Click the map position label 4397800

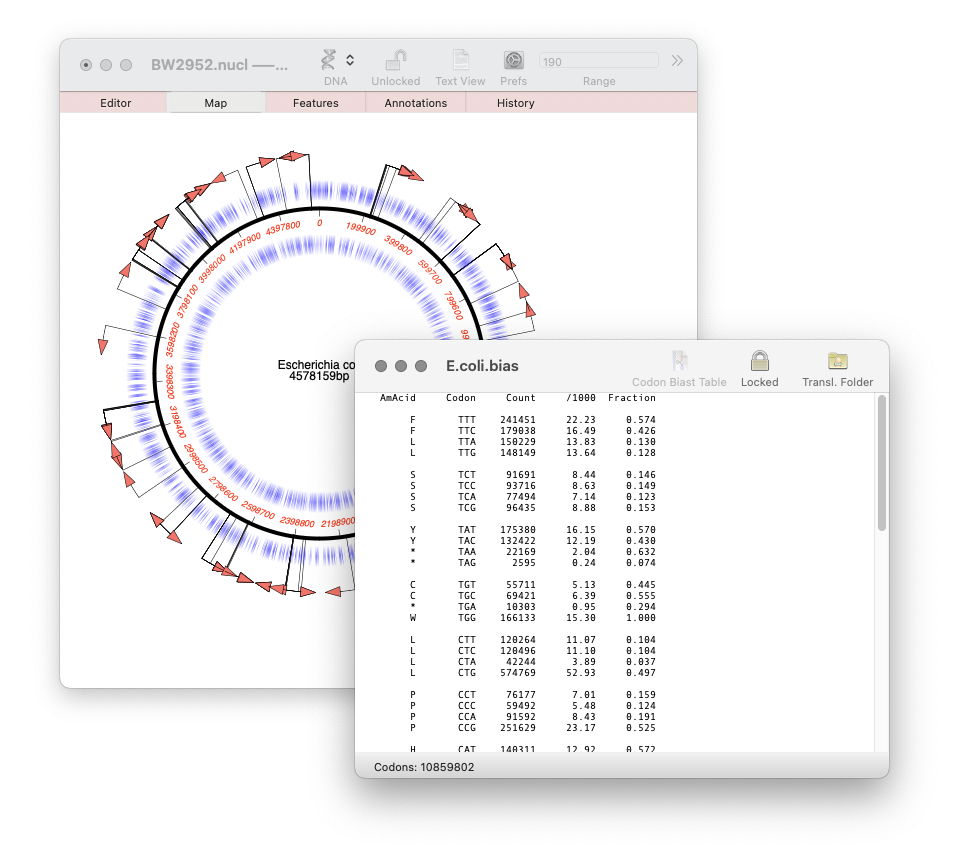(x=283, y=228)
